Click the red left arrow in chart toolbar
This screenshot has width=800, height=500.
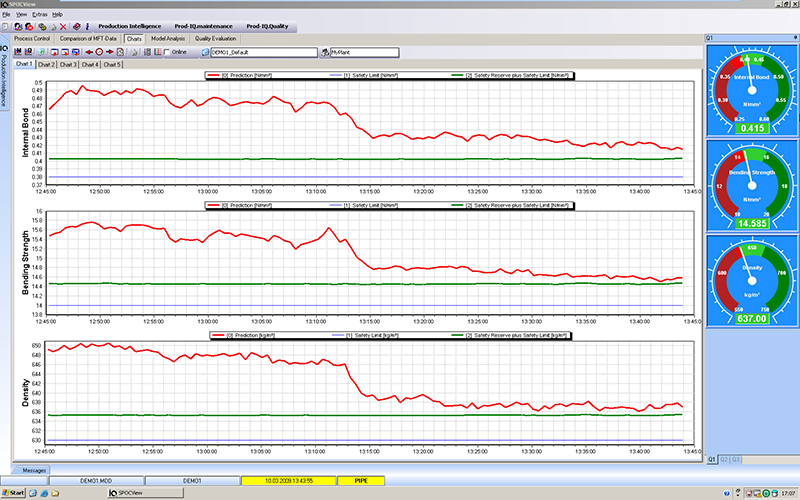coord(90,51)
